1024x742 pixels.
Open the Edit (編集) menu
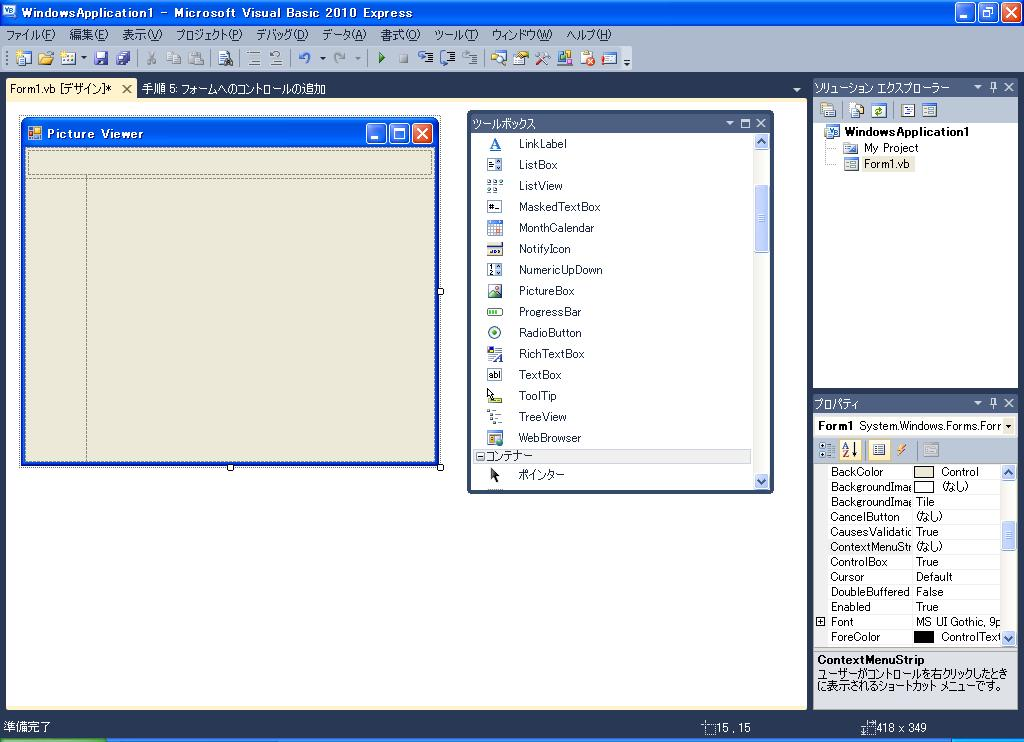tap(89, 35)
